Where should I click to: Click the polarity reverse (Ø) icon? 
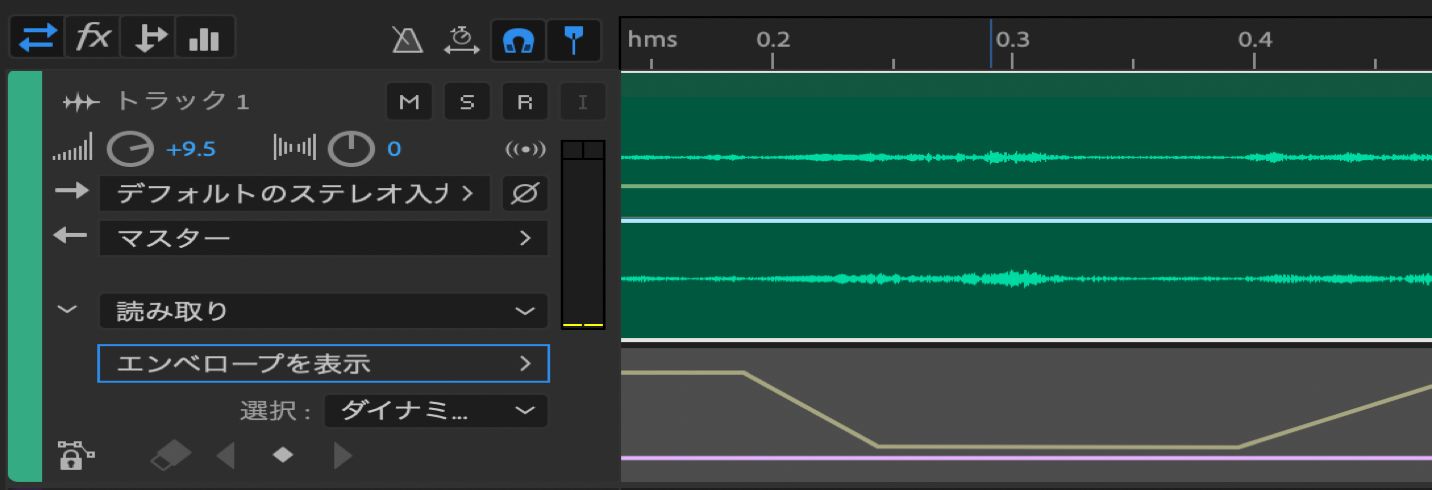[x=525, y=193]
